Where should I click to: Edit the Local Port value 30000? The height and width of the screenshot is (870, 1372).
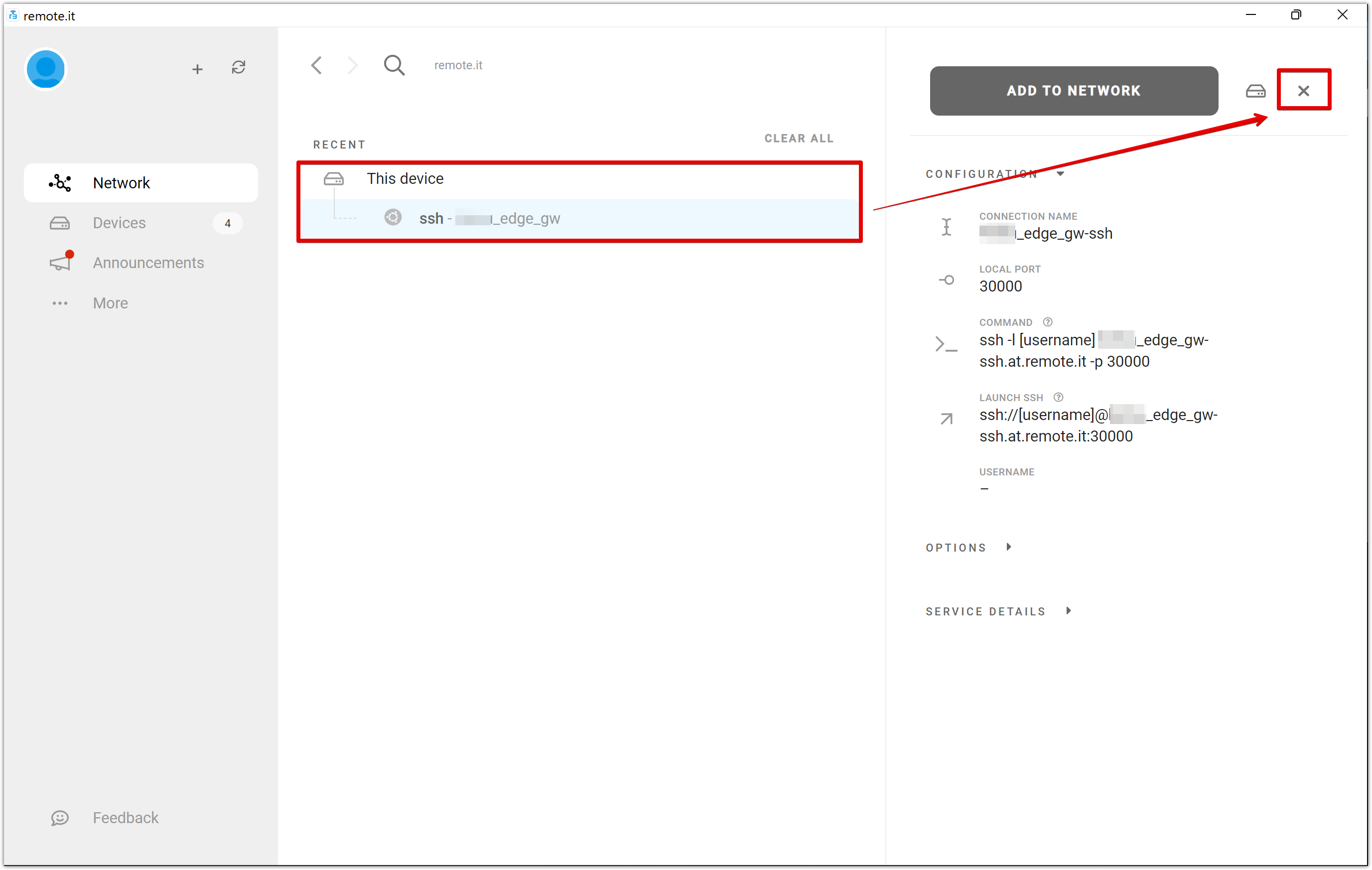tap(1000, 286)
